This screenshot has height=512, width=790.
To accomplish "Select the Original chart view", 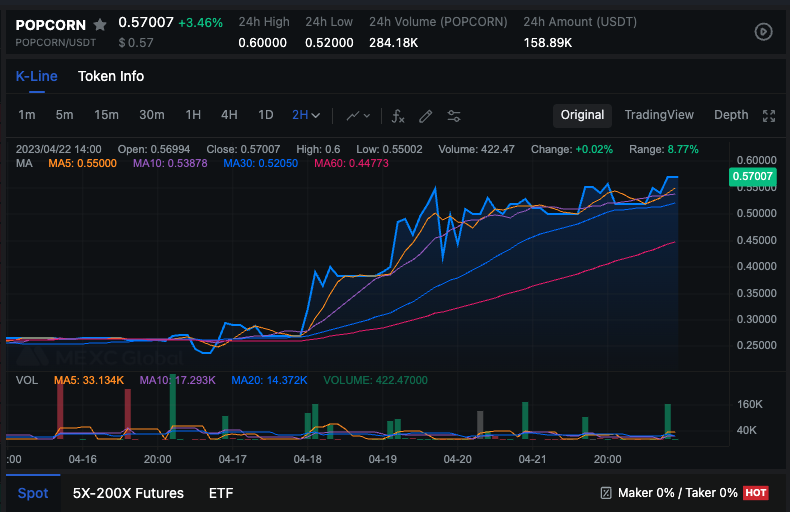I will [582, 115].
